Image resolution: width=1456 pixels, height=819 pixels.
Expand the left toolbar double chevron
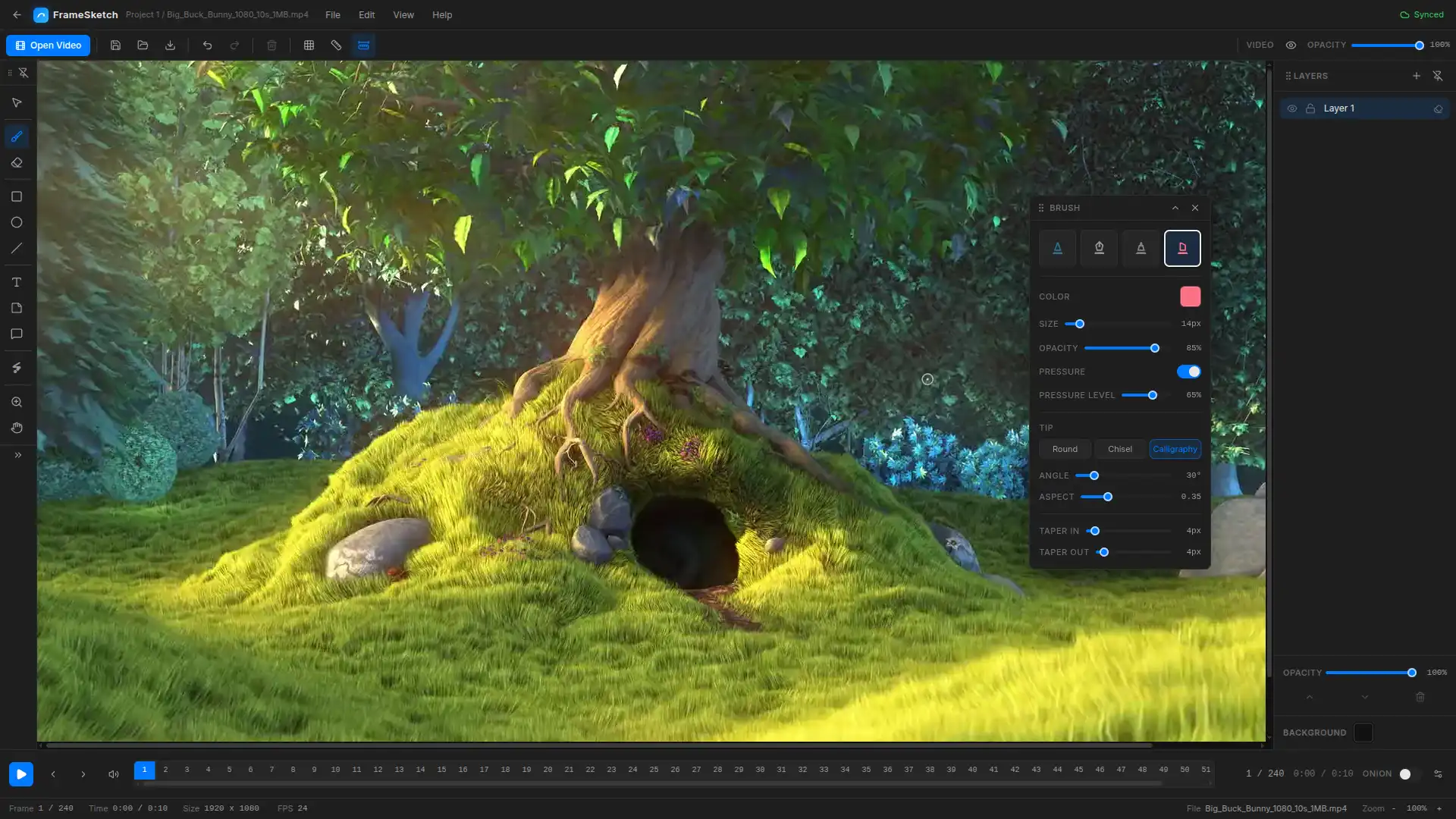coord(18,455)
